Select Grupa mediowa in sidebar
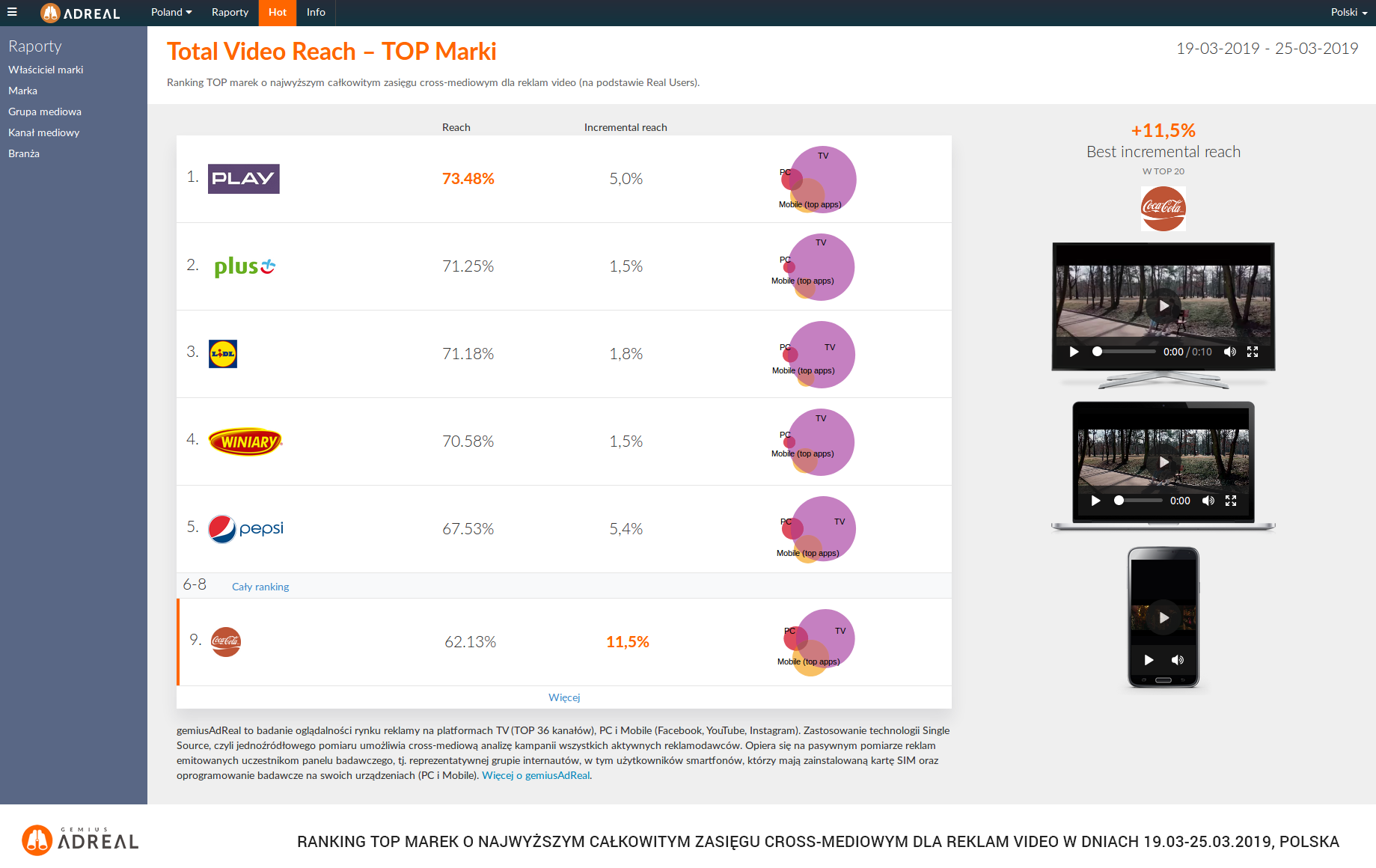This screenshot has width=1376, height=868. point(45,111)
